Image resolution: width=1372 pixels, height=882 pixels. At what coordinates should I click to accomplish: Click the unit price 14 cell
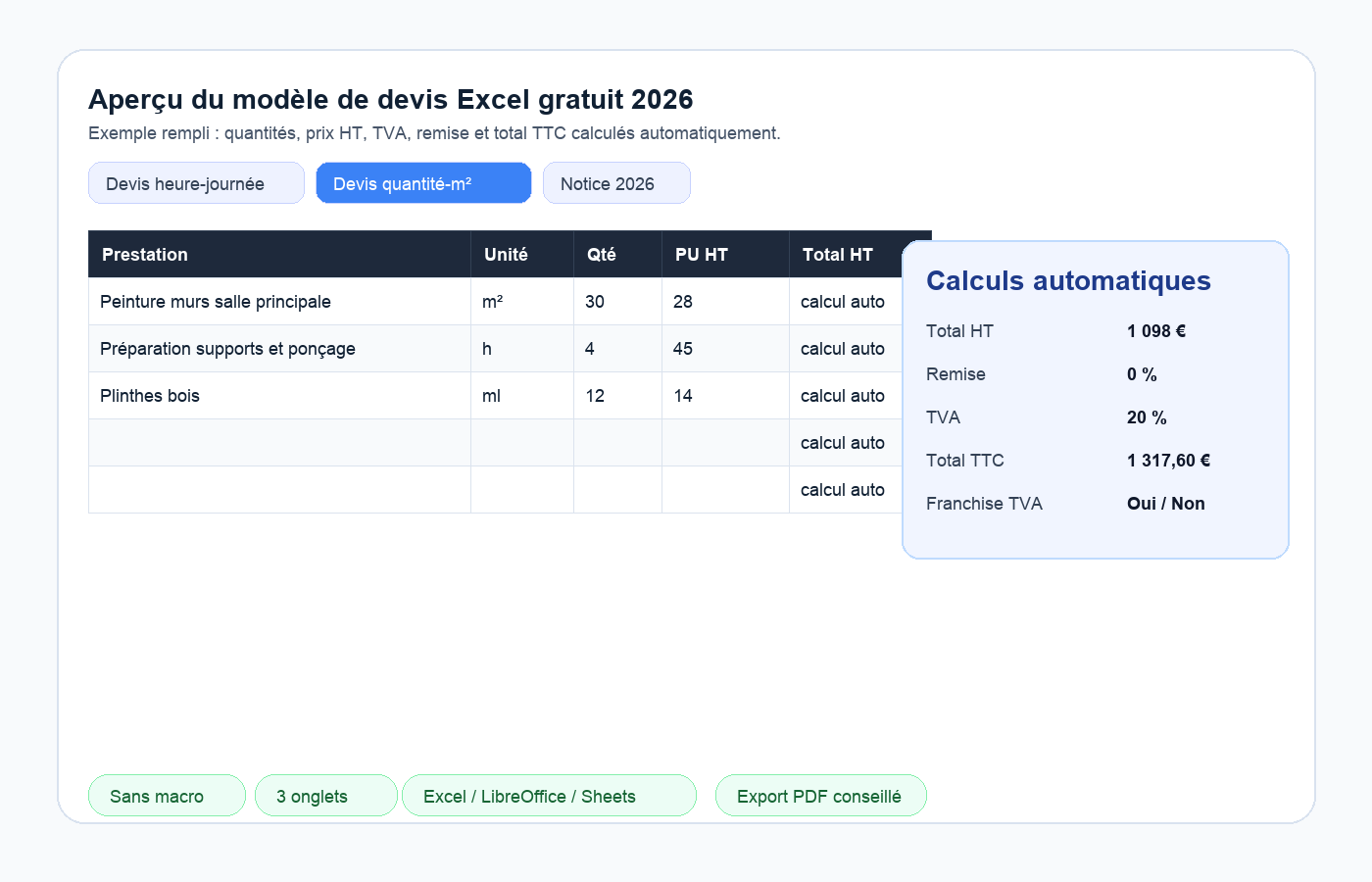click(725, 396)
